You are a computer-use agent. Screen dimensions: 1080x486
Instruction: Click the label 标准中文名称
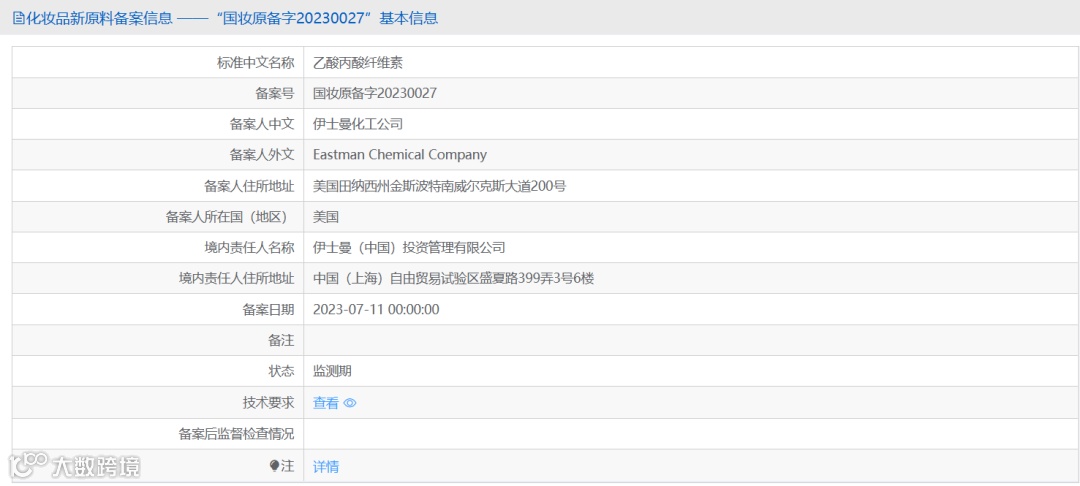256,63
